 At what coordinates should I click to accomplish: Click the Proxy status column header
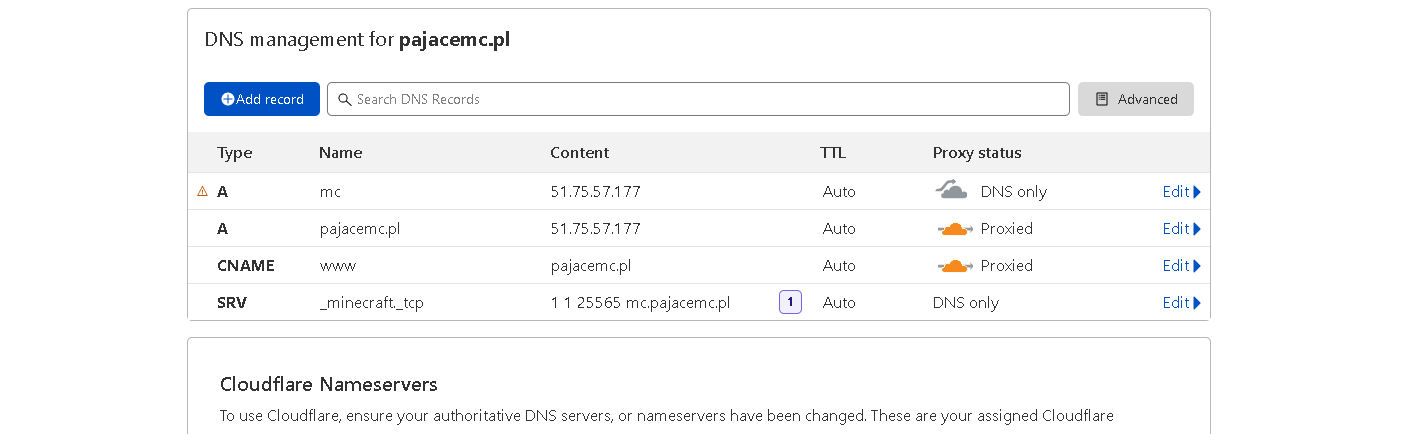(977, 153)
